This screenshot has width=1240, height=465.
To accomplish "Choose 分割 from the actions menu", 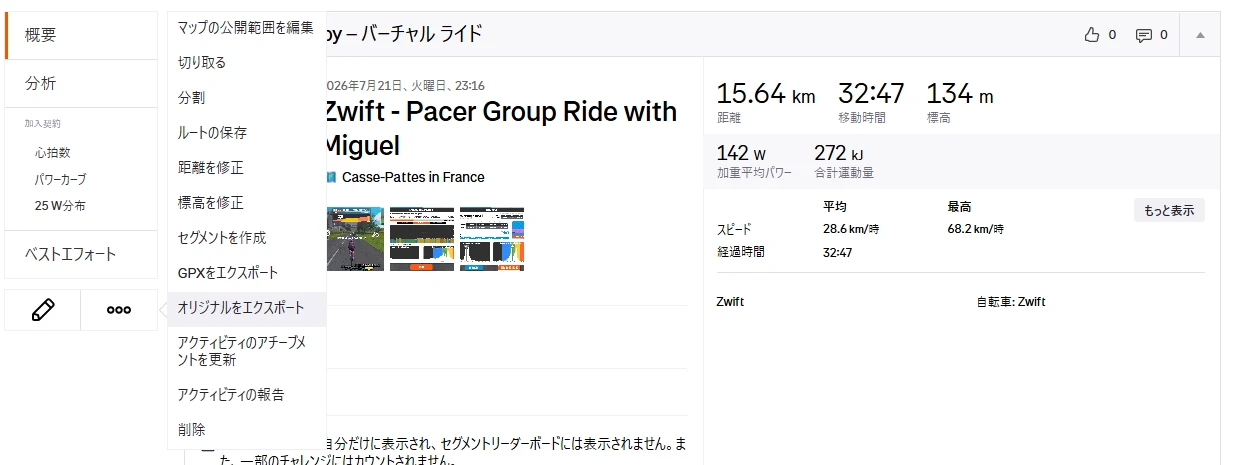I will pyautogui.click(x=246, y=97).
